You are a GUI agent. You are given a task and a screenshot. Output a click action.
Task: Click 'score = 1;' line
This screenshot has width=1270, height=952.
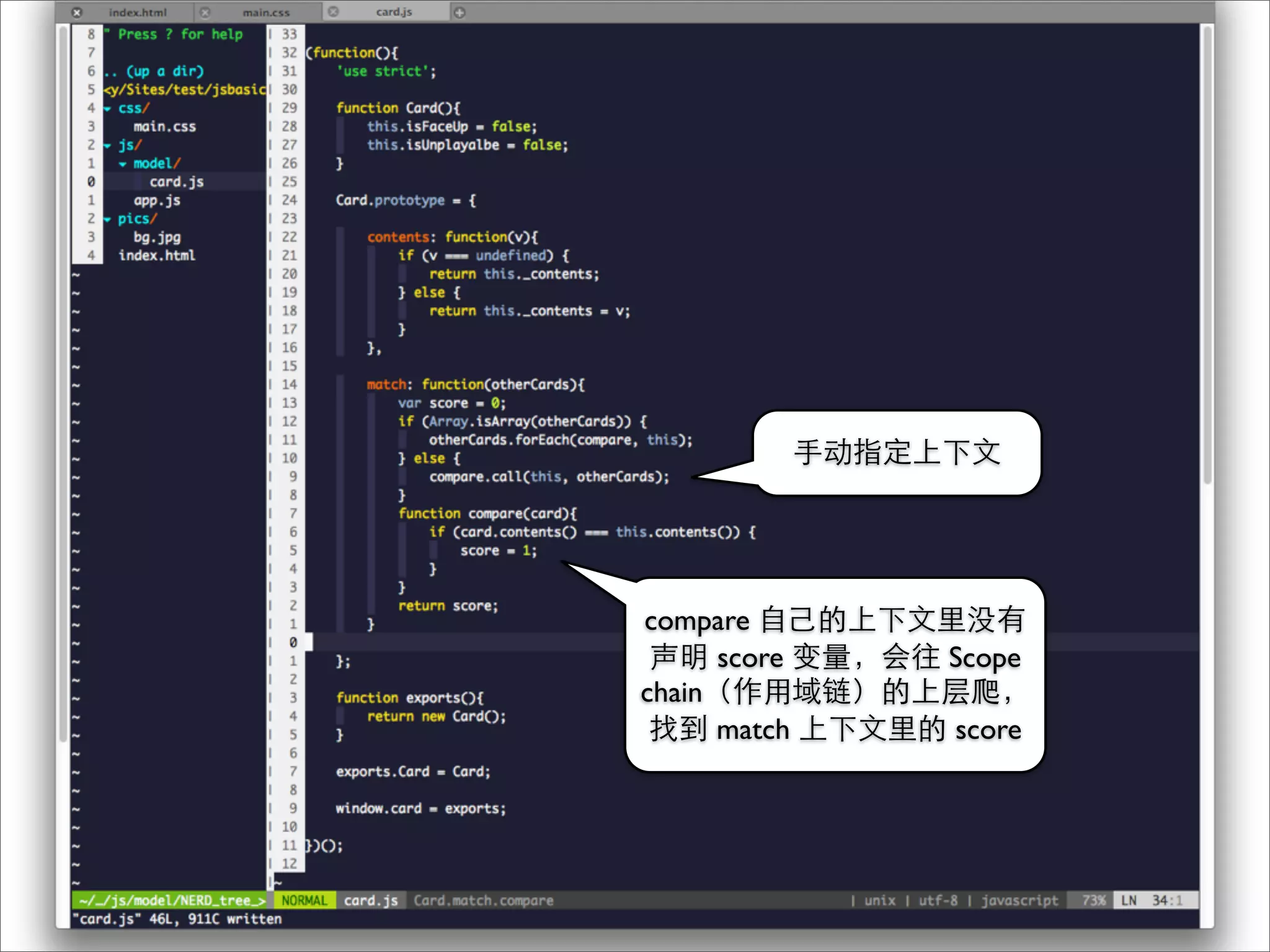tap(499, 551)
